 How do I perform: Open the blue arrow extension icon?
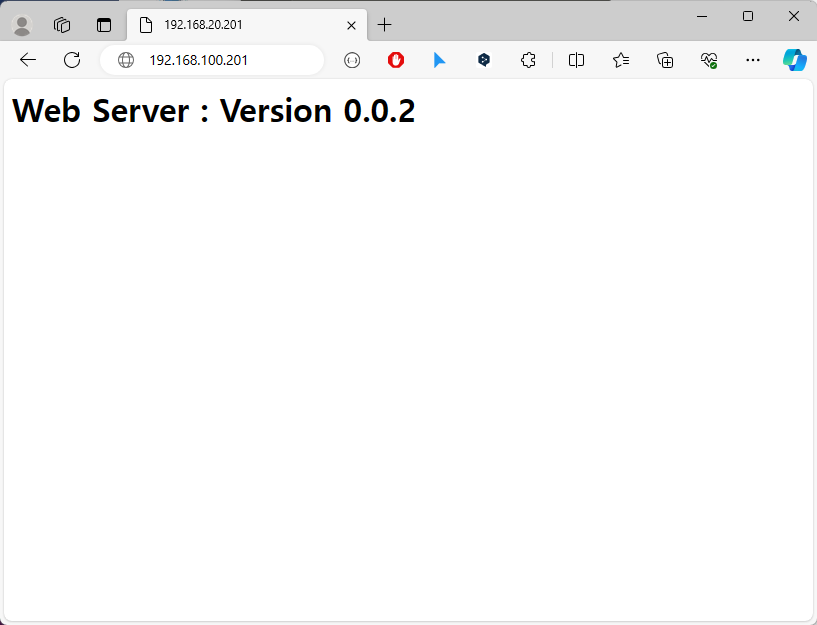(x=439, y=60)
